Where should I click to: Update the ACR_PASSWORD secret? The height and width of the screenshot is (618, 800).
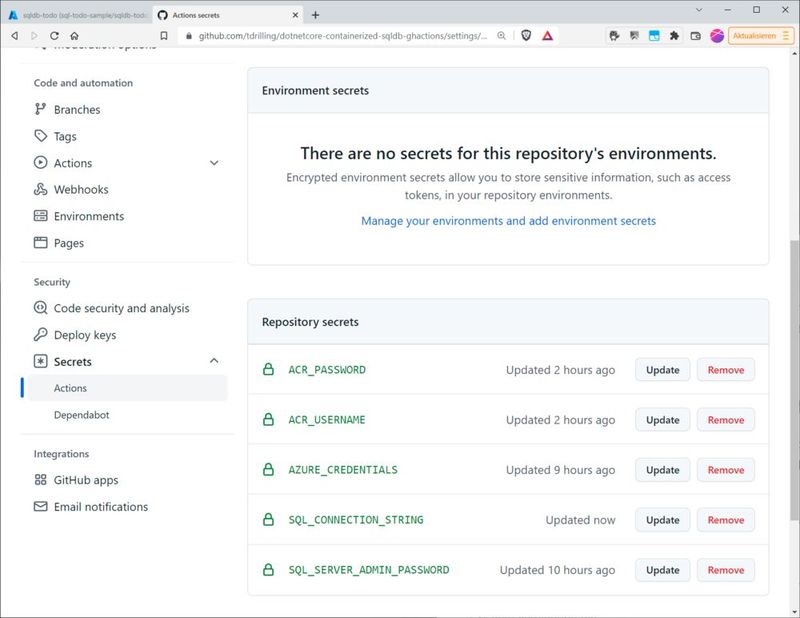[662, 370]
